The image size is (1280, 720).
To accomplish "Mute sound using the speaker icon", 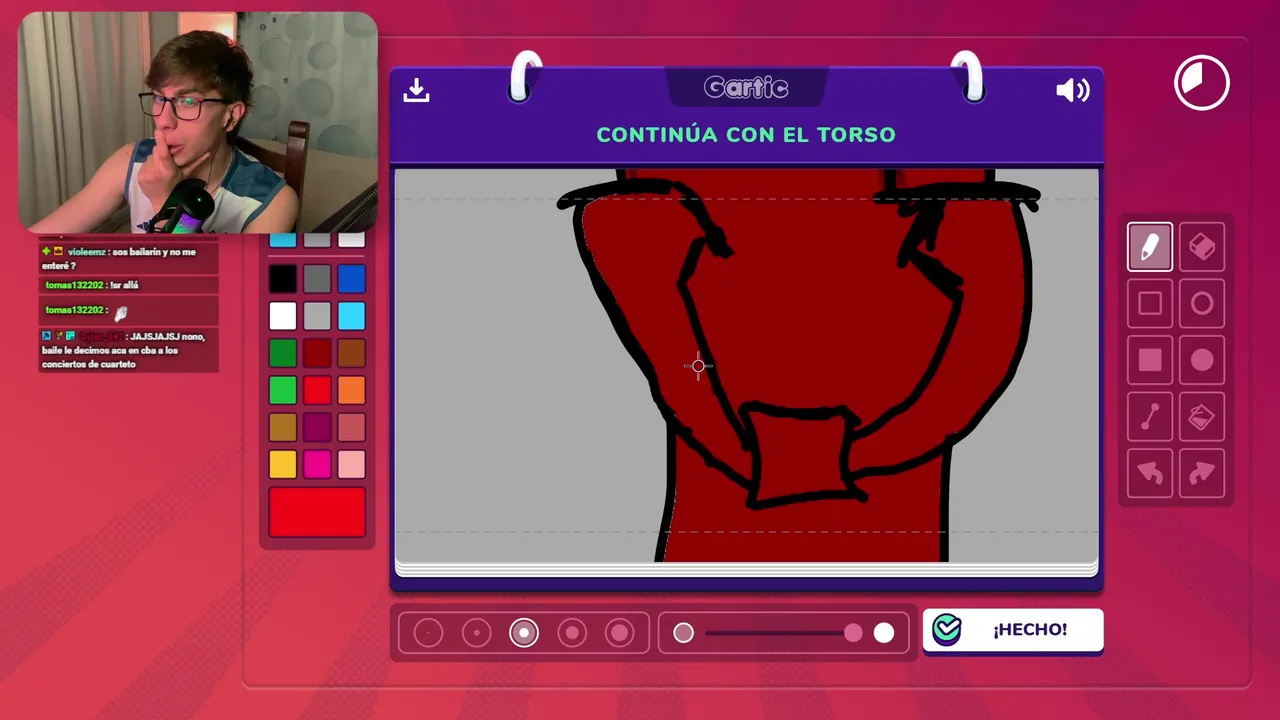I will 1072,90.
